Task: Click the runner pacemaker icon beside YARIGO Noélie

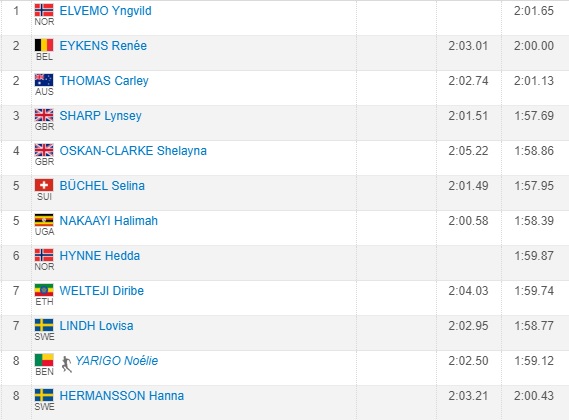Action: click(66, 364)
